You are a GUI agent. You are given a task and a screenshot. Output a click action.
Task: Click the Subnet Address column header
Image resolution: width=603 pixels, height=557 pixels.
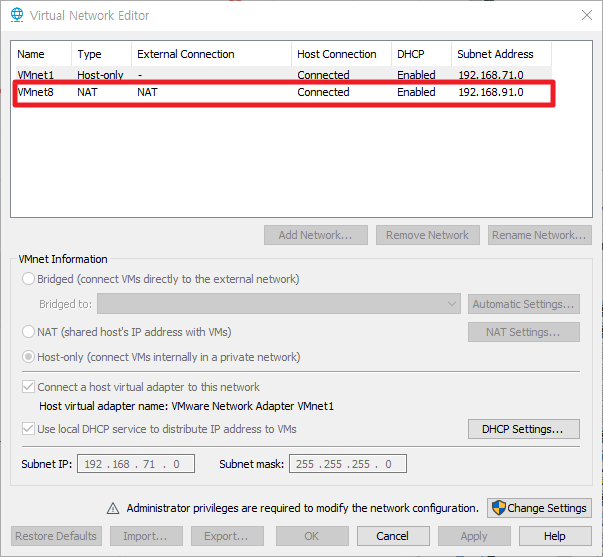[x=501, y=54]
